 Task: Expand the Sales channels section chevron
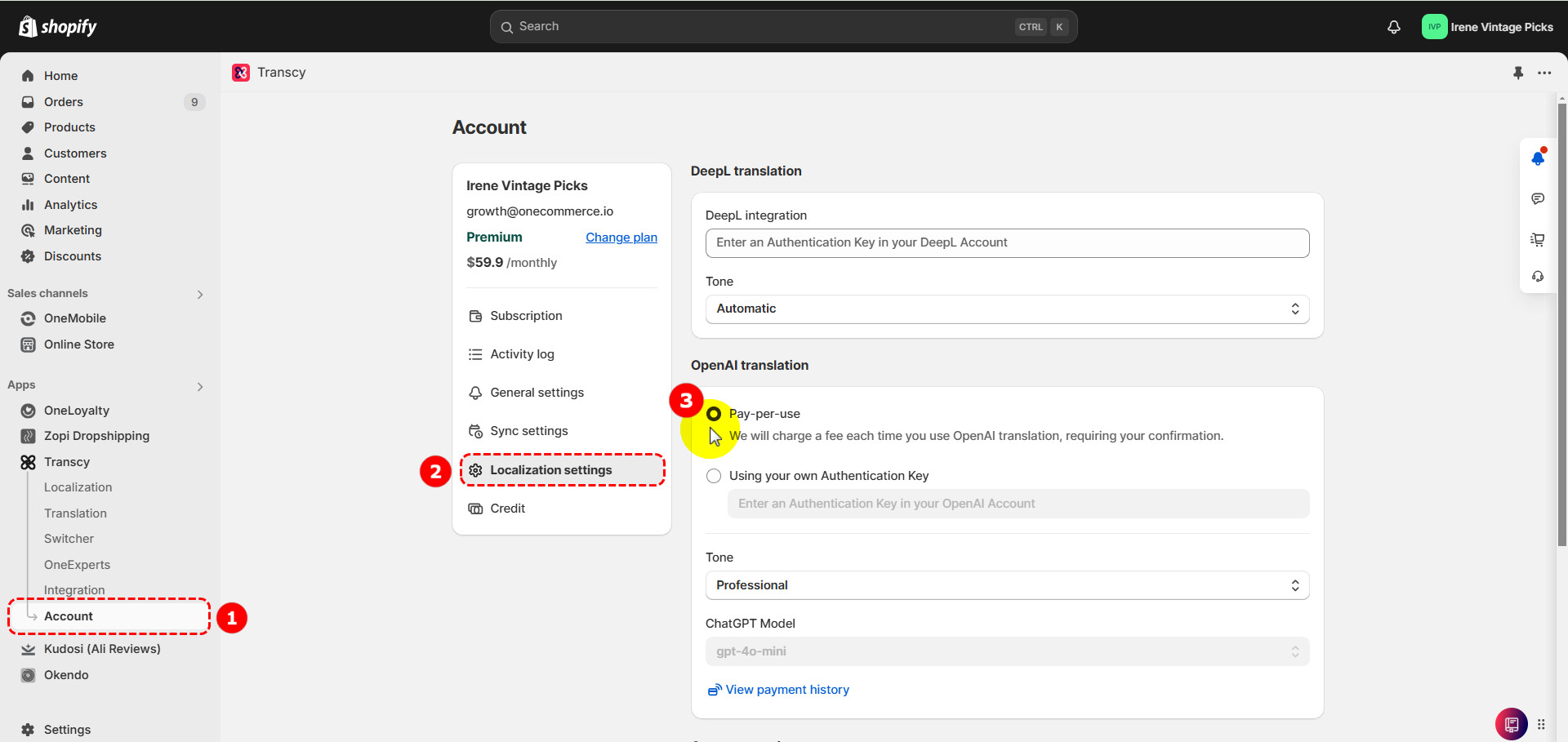200,295
